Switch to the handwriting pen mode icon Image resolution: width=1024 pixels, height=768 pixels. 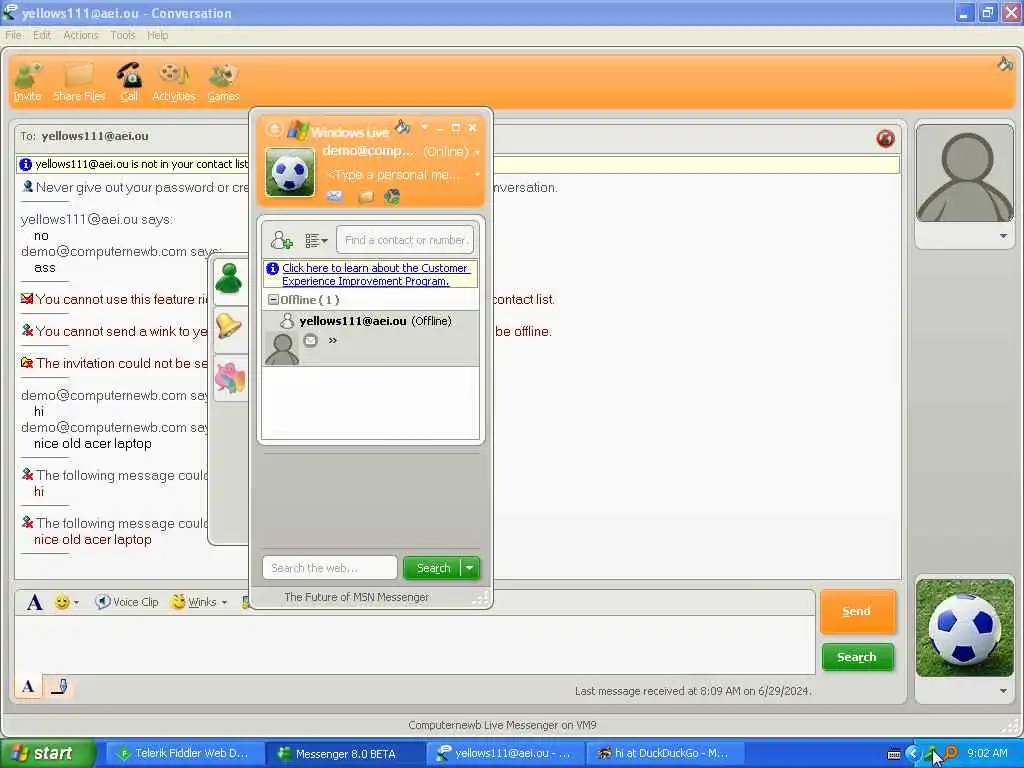pyautogui.click(x=59, y=686)
